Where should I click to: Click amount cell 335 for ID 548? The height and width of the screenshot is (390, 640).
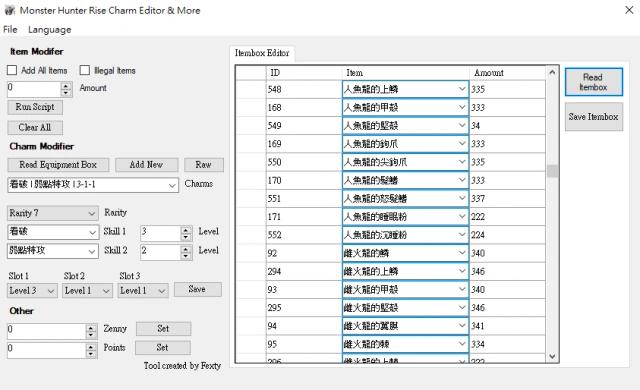(507, 89)
